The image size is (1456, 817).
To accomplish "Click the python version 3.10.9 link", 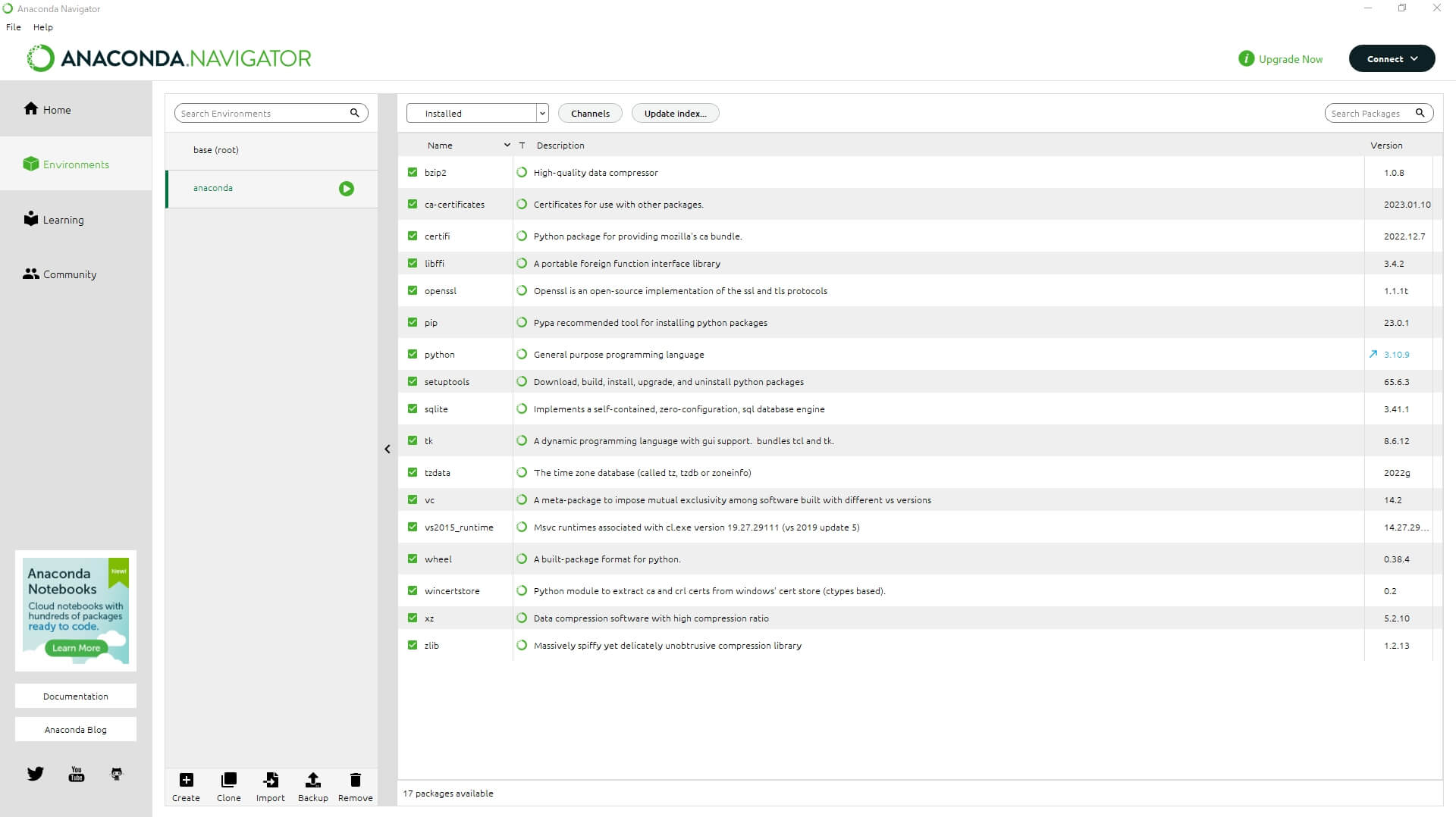I will pyautogui.click(x=1396, y=354).
